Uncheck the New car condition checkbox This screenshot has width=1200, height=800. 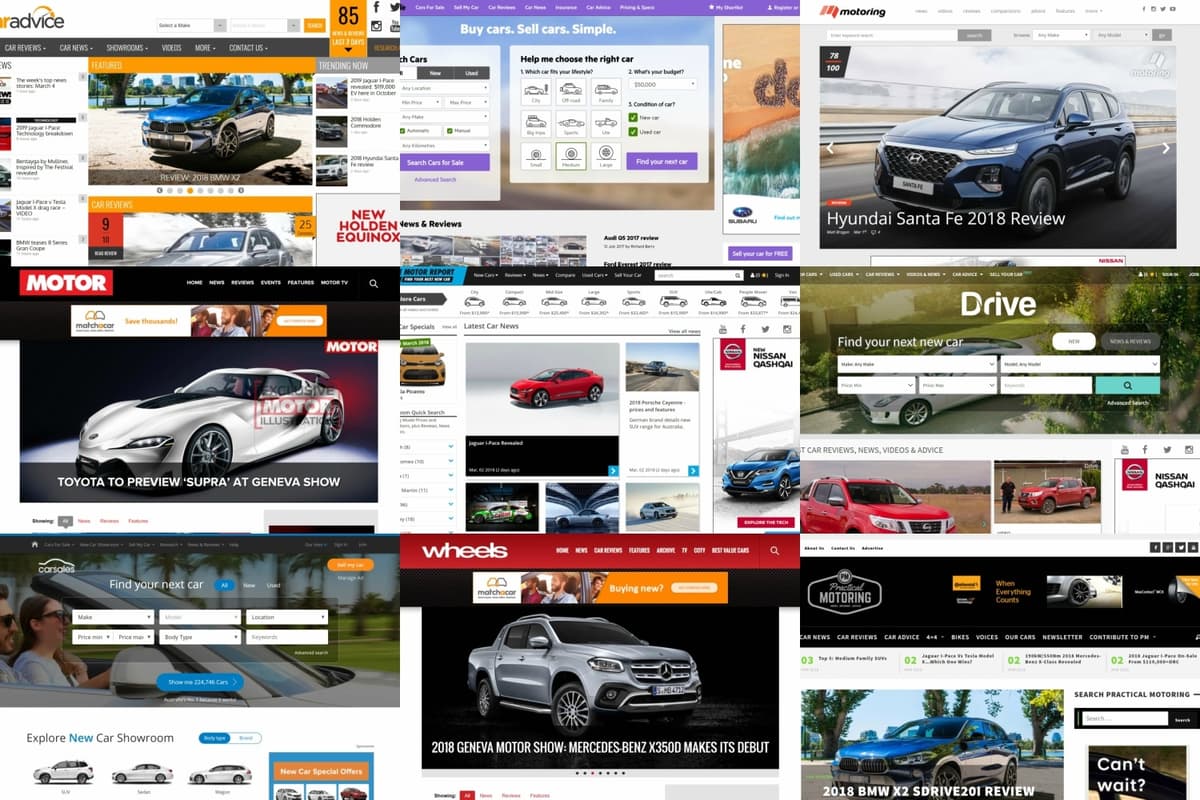coord(632,117)
